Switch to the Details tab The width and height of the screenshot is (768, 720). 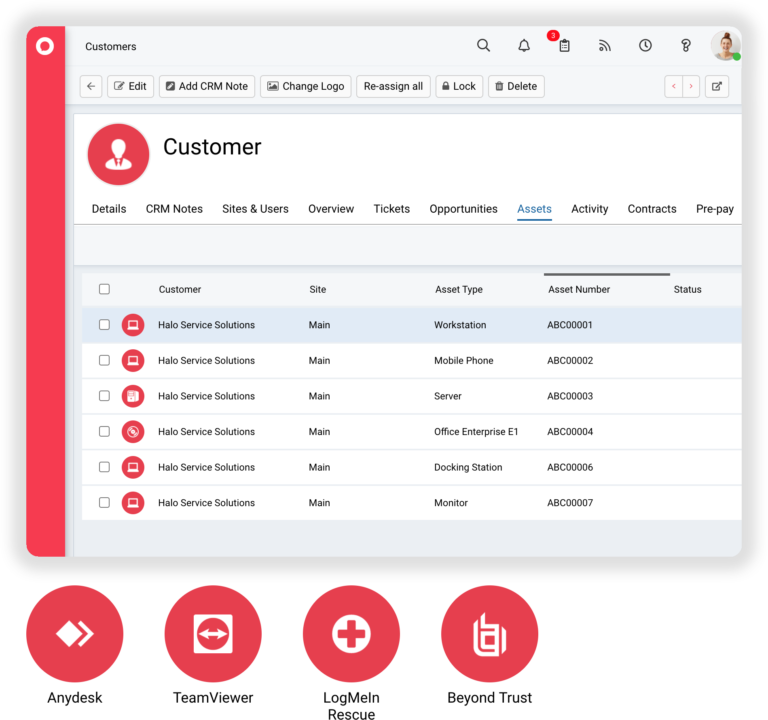pos(109,209)
